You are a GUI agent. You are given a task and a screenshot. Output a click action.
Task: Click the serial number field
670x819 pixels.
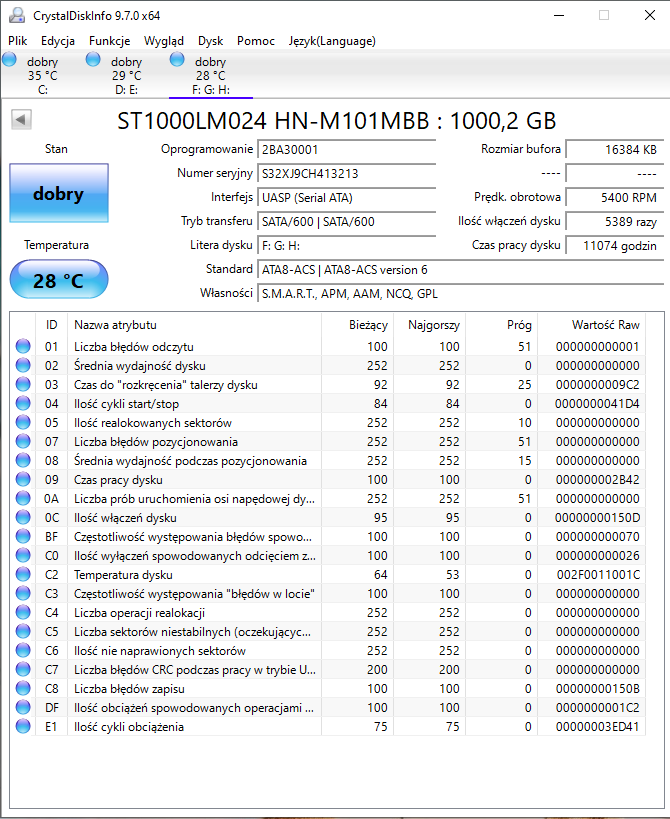(x=346, y=173)
